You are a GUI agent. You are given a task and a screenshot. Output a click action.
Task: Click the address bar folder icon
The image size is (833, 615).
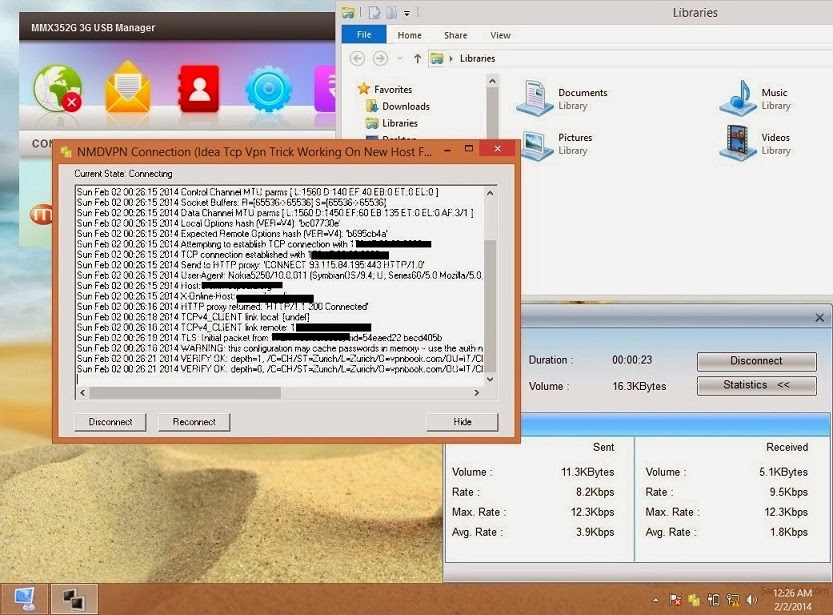click(x=437, y=58)
